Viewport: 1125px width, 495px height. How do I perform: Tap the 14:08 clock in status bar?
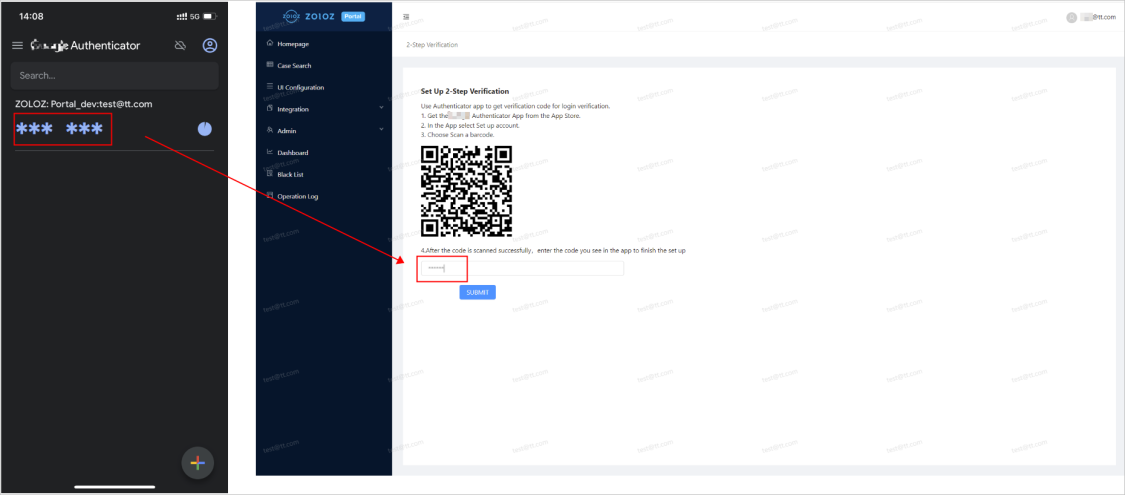(32, 16)
